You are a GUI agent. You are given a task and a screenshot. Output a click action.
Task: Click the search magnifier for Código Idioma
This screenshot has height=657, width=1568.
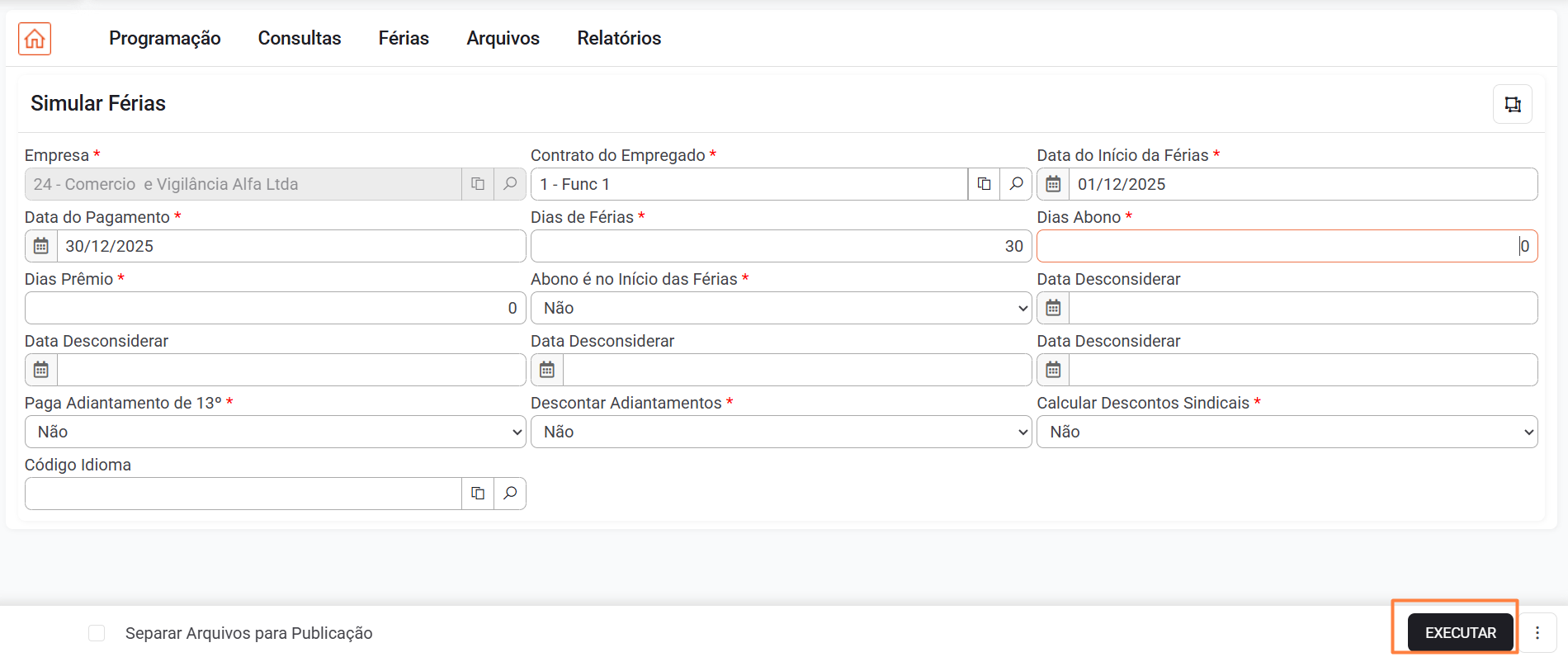pyautogui.click(x=510, y=494)
